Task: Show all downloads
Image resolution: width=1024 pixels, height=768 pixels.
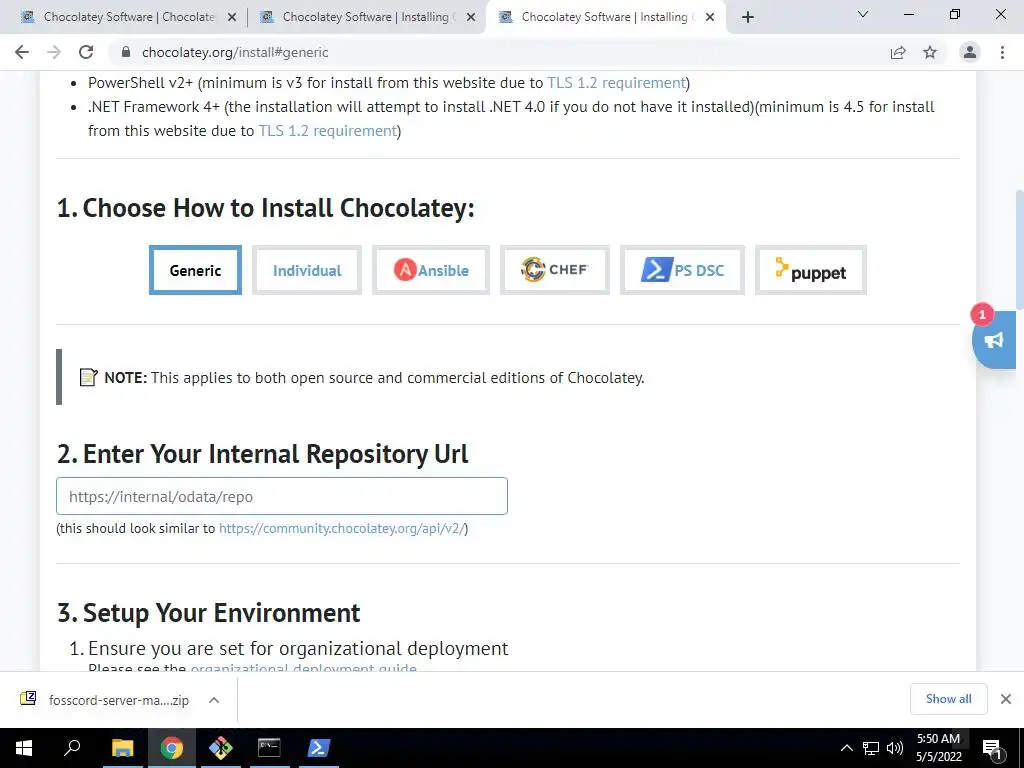Action: coord(948,699)
